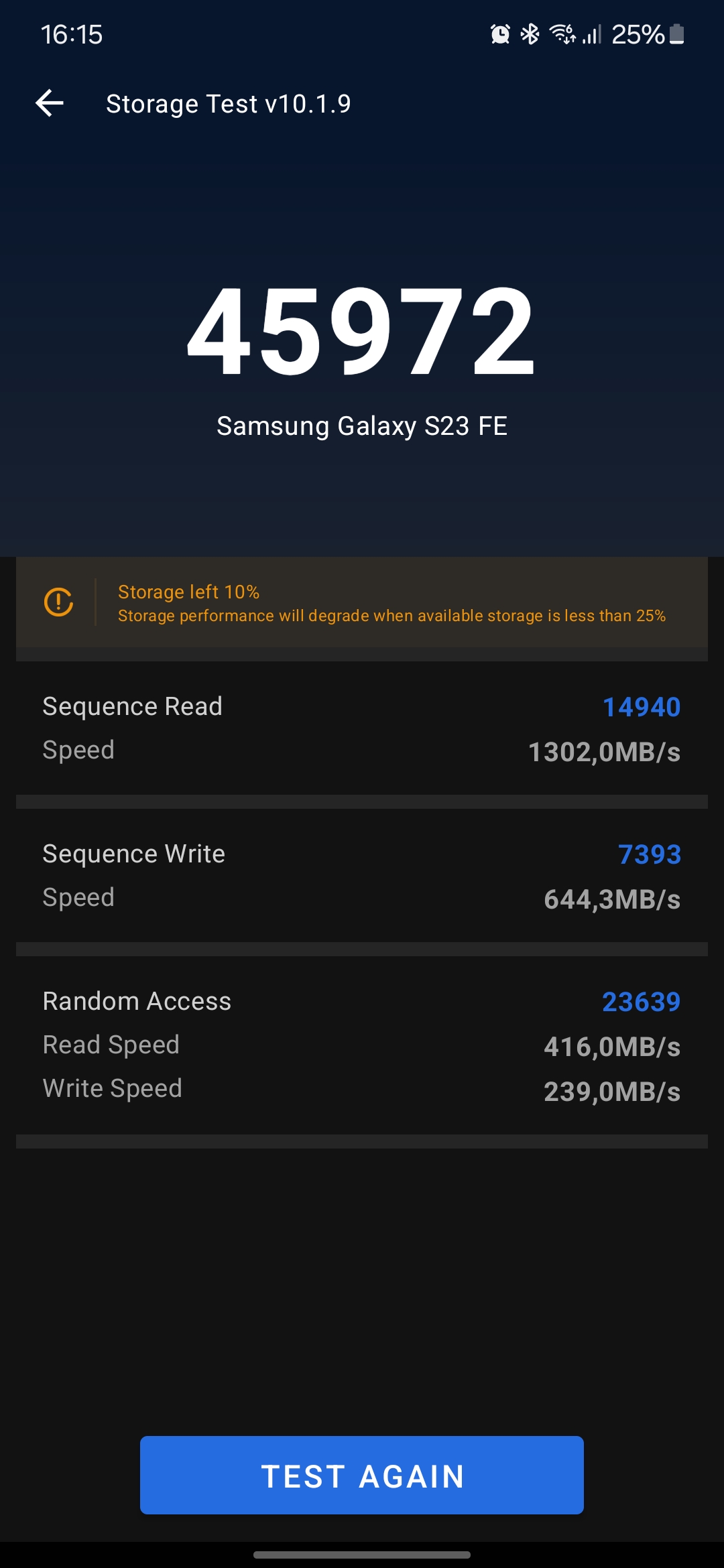Tap the Random Access label
The image size is (724, 1568).
(x=137, y=1001)
